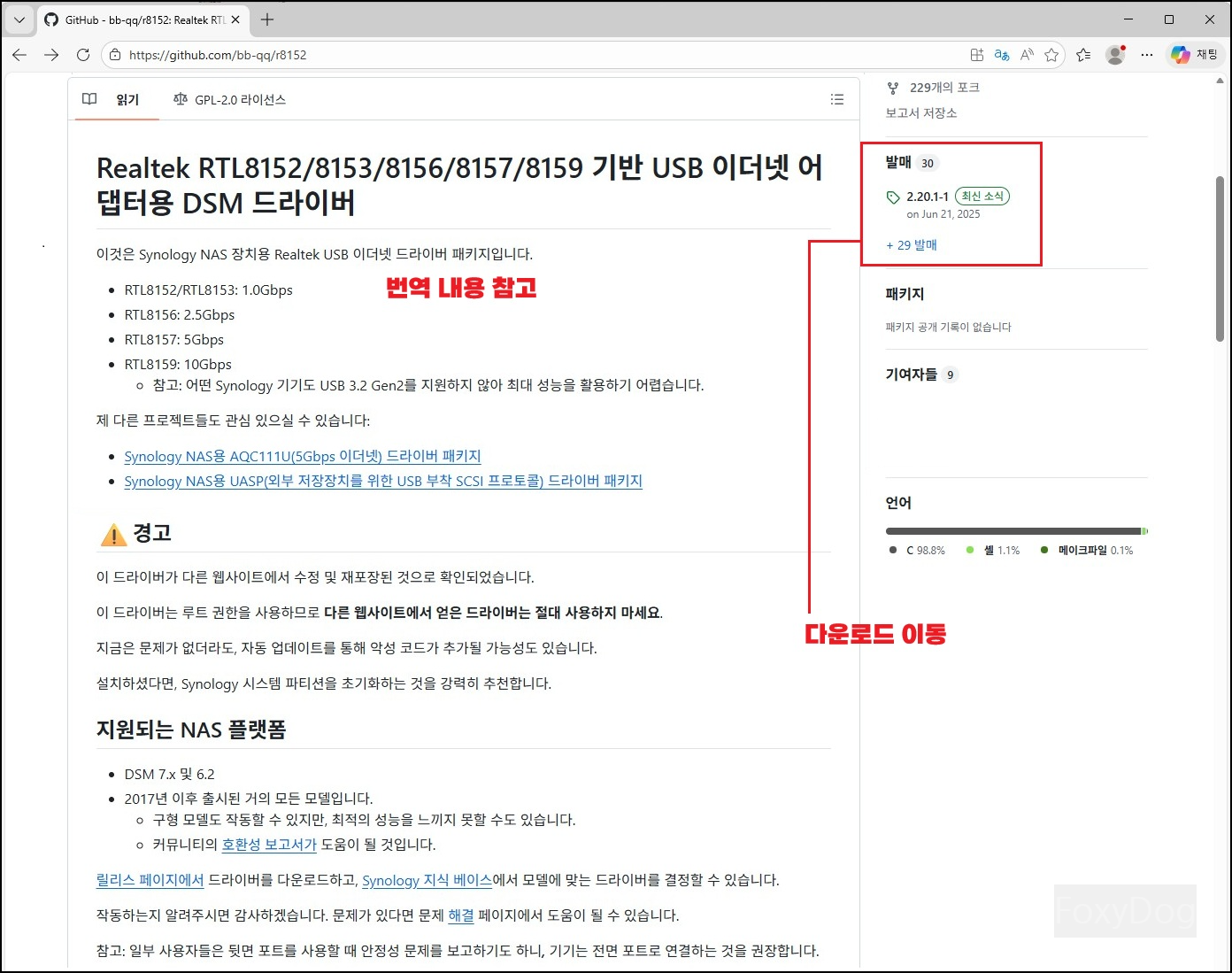Show + 29 발매 more releases
1232x973 pixels.
click(x=912, y=245)
